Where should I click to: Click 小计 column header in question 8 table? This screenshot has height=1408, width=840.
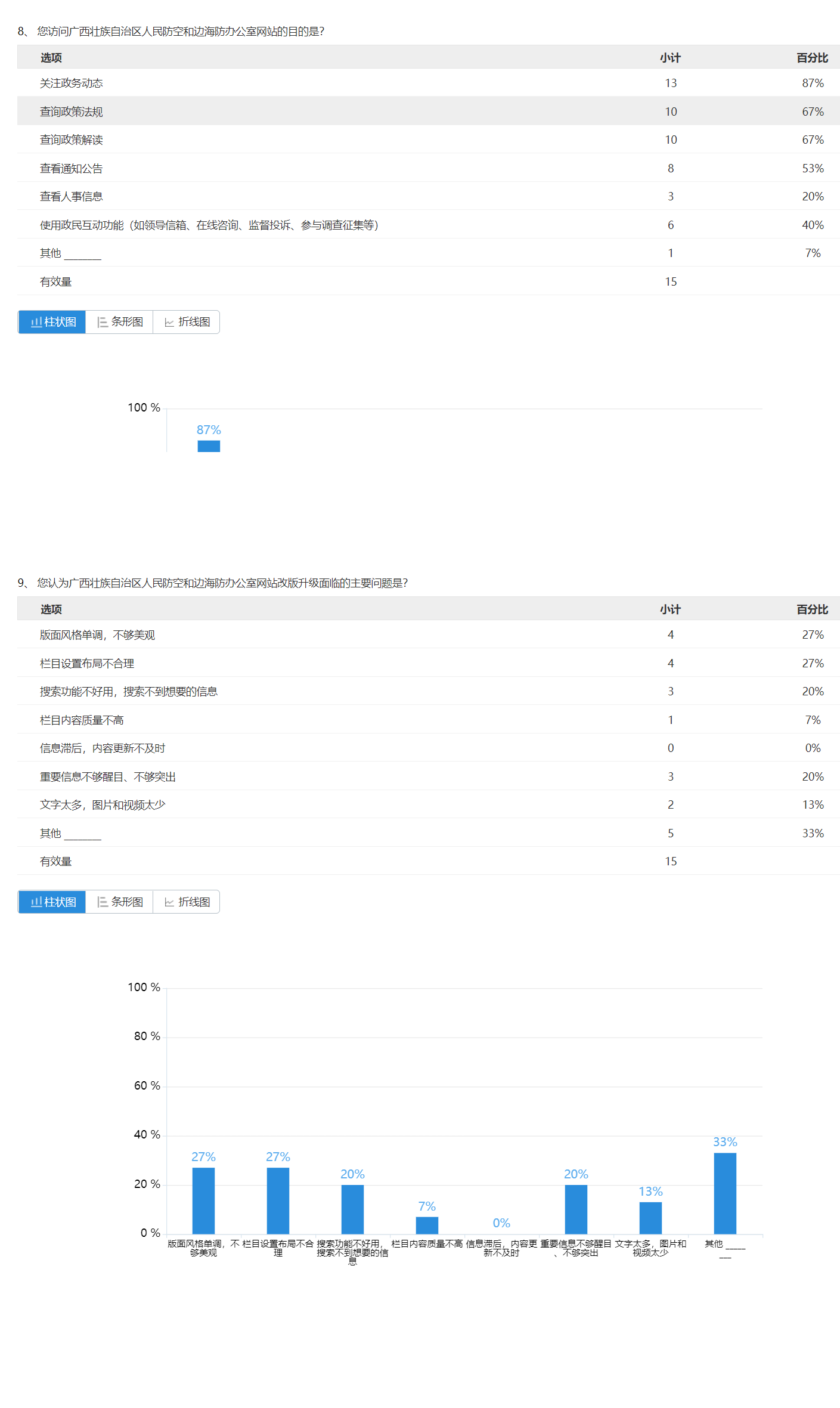pos(670,58)
